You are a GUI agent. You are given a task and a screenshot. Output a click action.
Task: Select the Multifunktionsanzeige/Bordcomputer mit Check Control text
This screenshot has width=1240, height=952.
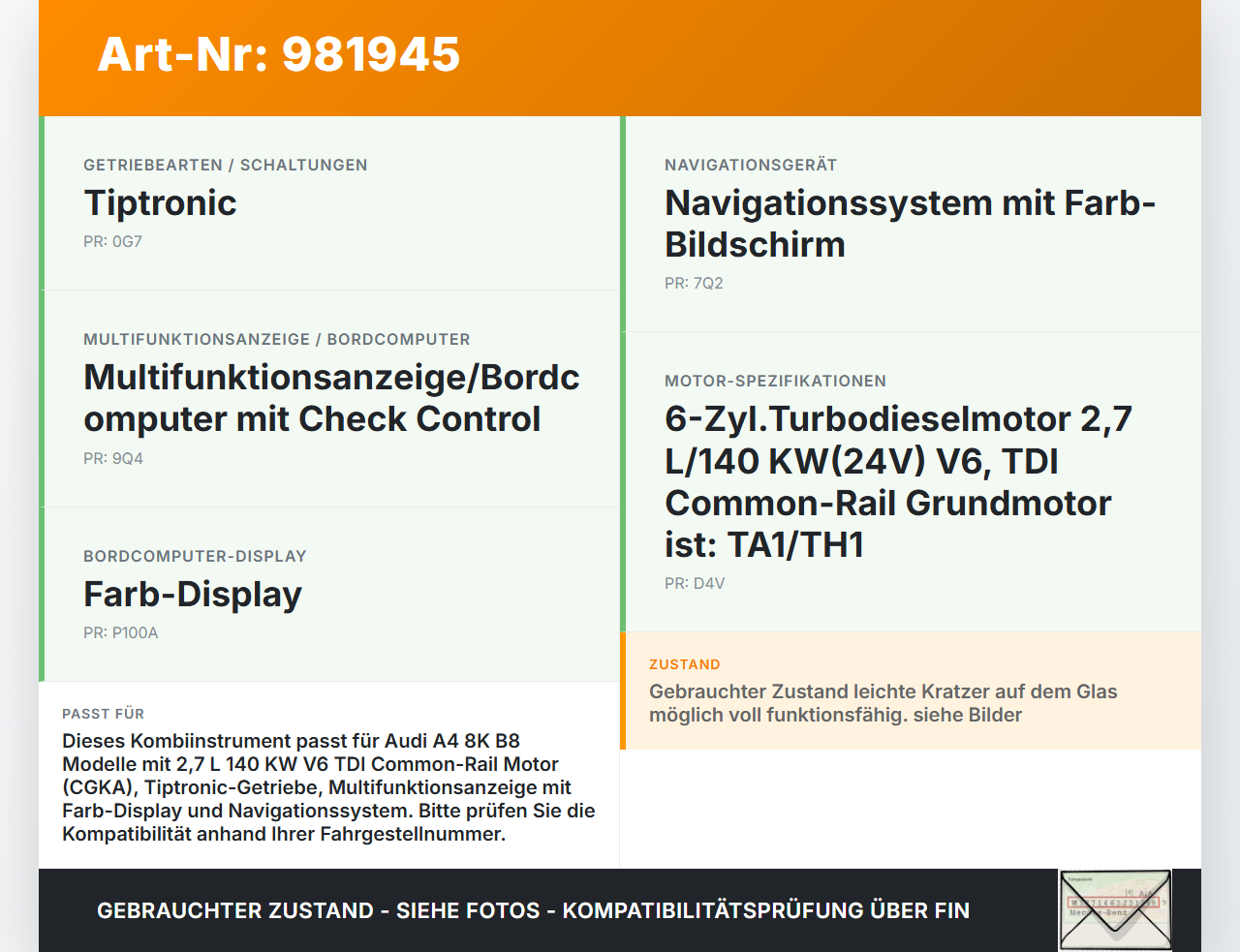click(x=330, y=398)
